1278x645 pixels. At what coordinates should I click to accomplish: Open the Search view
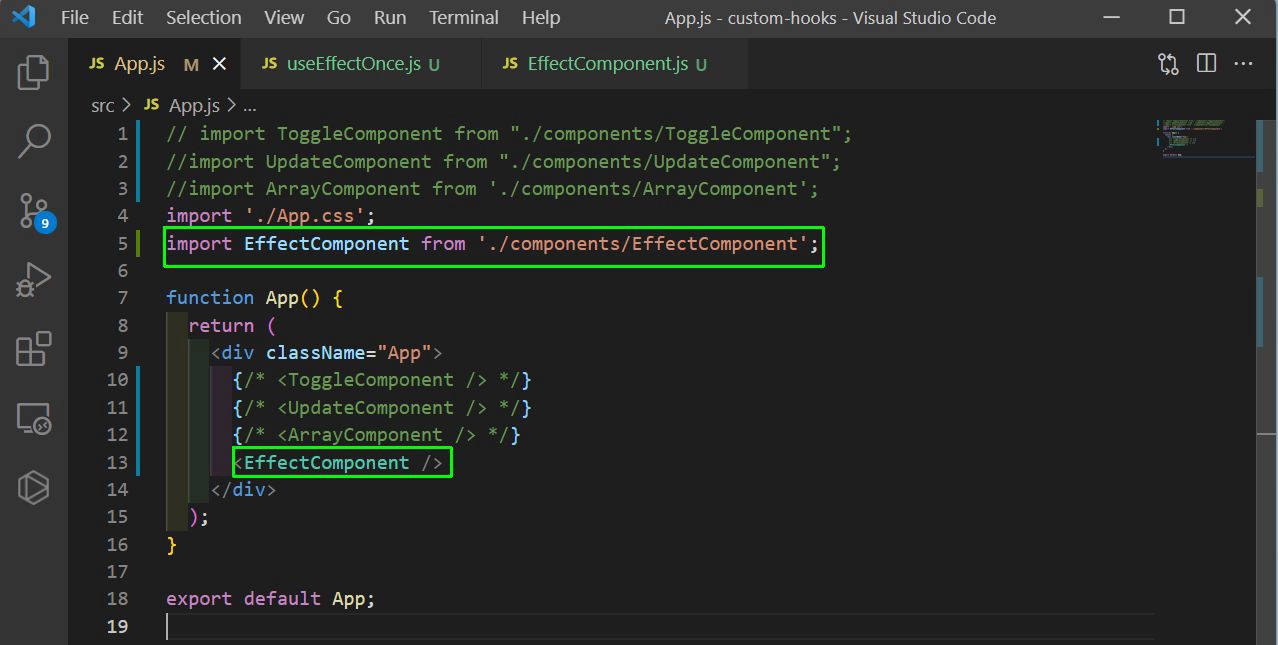point(34,141)
